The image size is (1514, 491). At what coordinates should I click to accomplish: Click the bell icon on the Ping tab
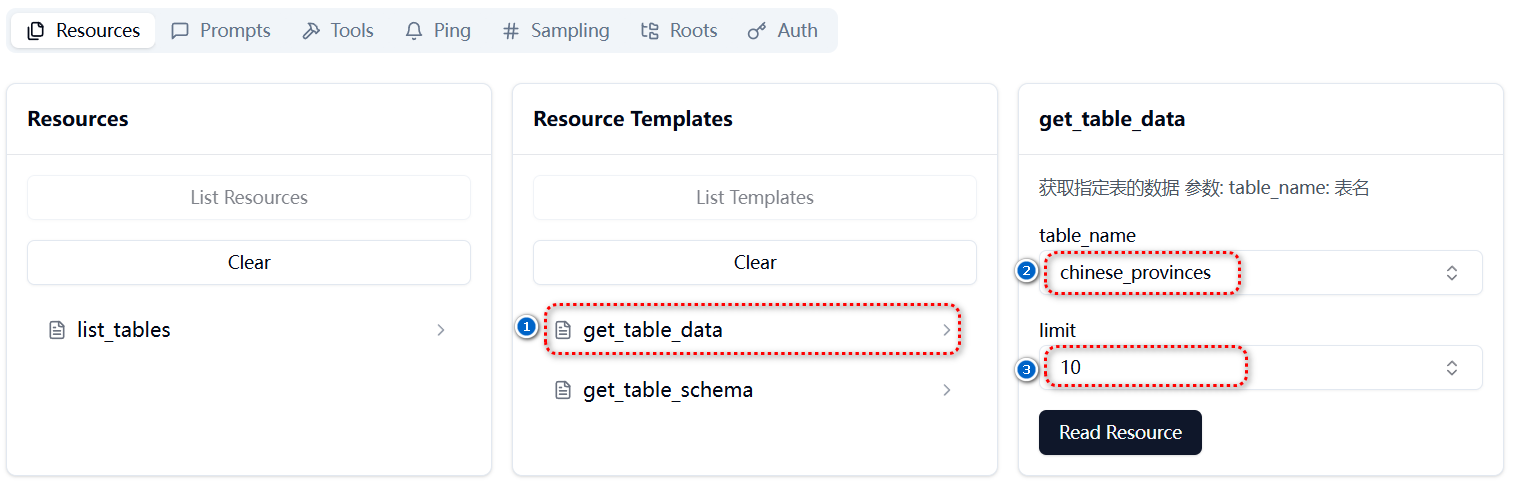tap(414, 31)
